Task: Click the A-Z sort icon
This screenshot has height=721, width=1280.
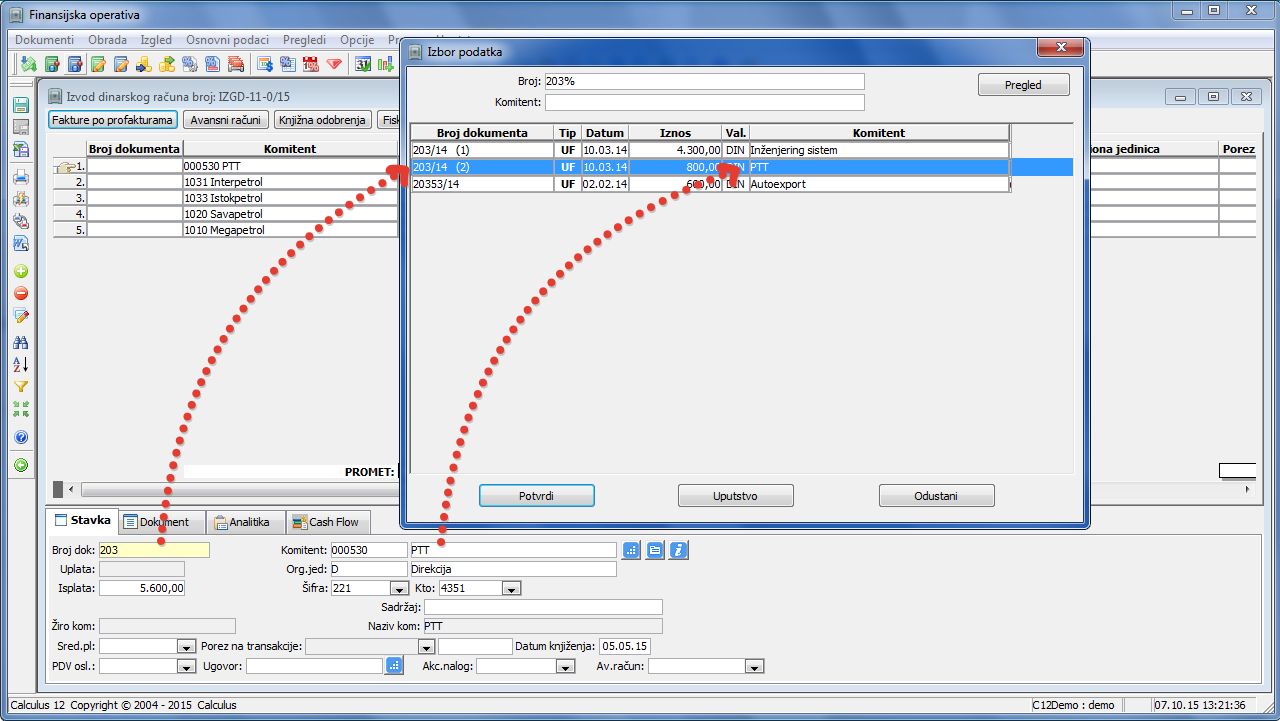Action: coord(21,364)
